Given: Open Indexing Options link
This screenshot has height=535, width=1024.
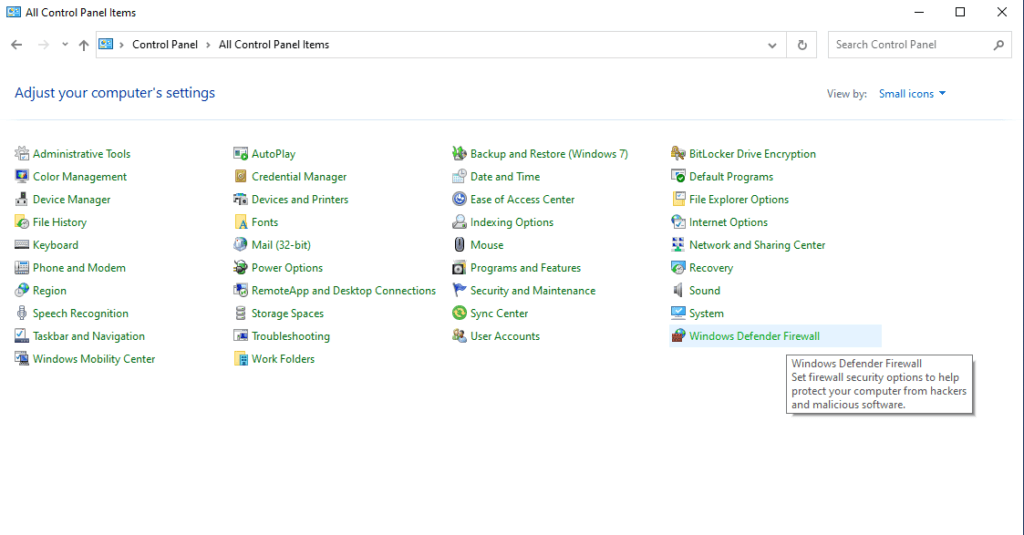Looking at the screenshot, I should pyautogui.click(x=511, y=222).
